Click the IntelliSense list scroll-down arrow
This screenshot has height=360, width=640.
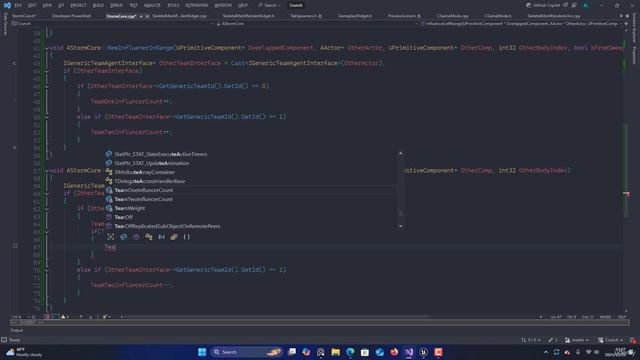coord(400,227)
